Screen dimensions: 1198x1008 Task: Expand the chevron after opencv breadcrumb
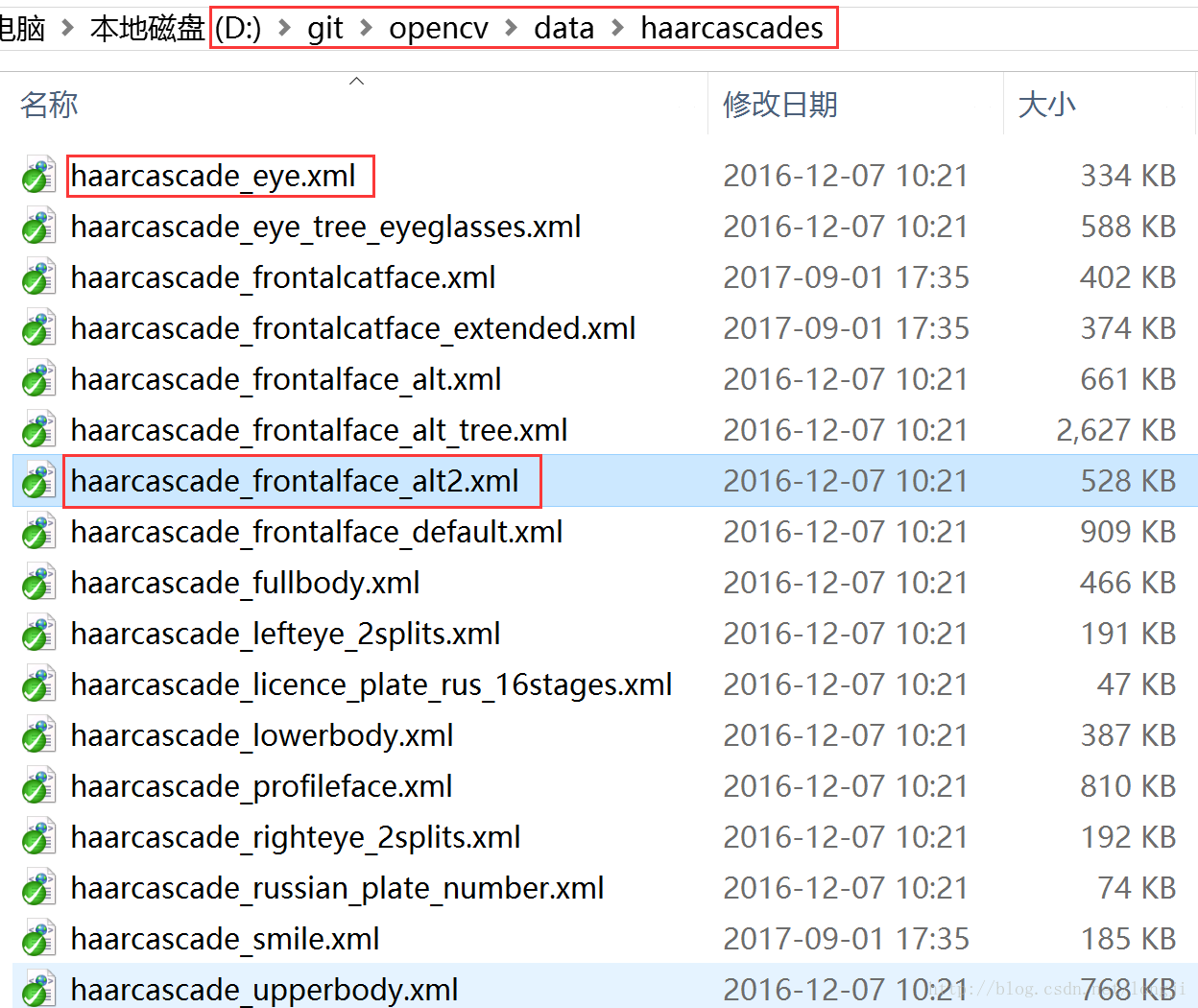click(512, 28)
